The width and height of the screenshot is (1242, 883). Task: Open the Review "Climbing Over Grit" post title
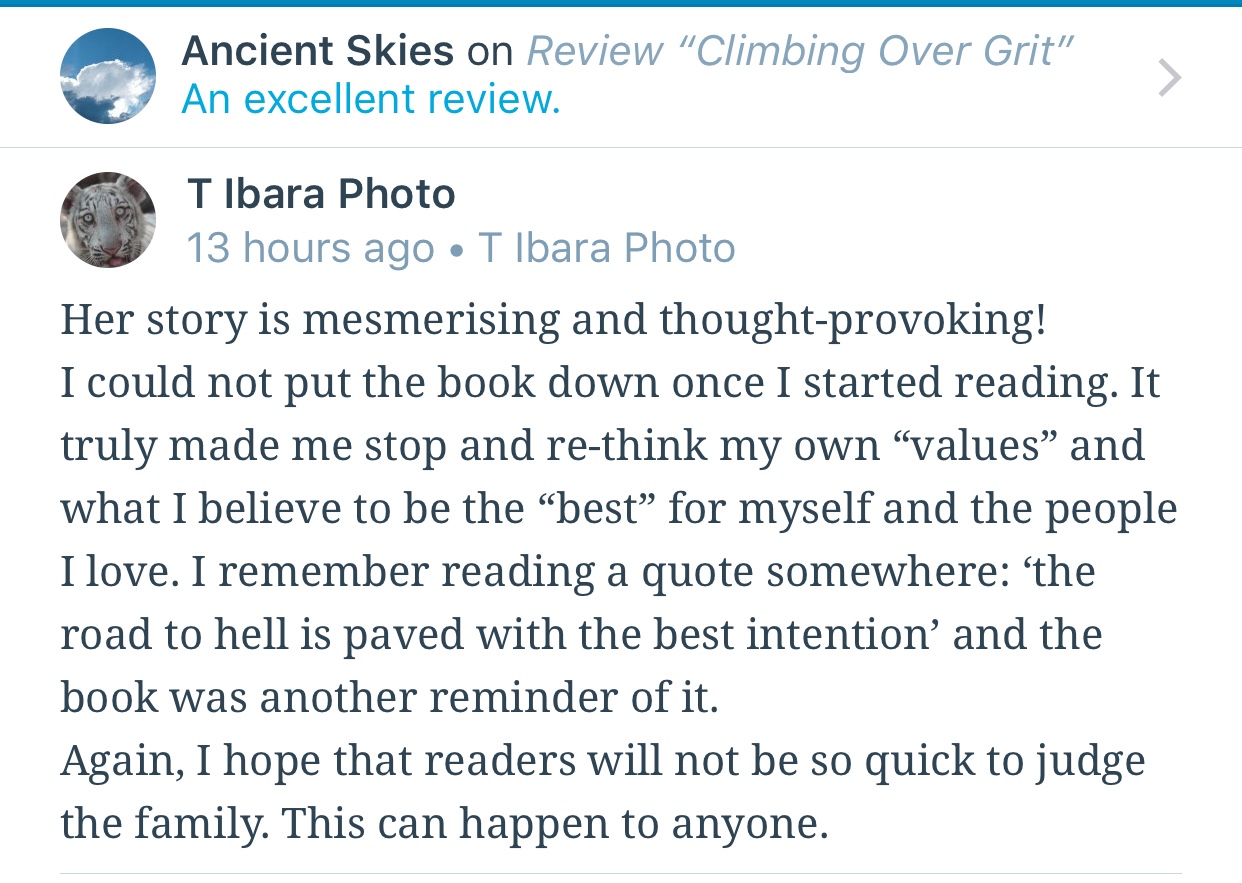point(800,51)
